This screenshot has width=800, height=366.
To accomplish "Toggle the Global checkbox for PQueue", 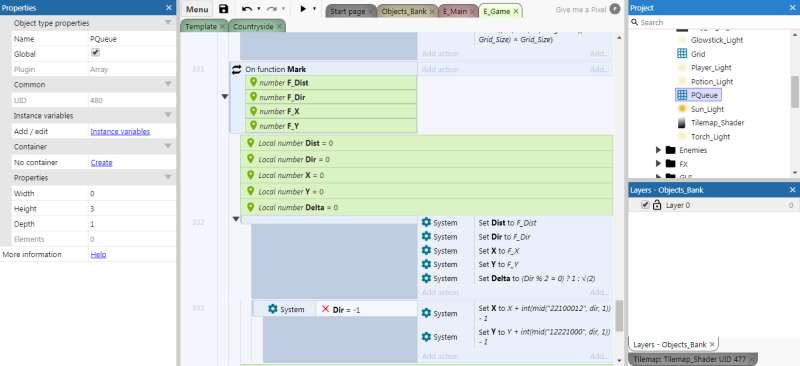I will (95, 53).
